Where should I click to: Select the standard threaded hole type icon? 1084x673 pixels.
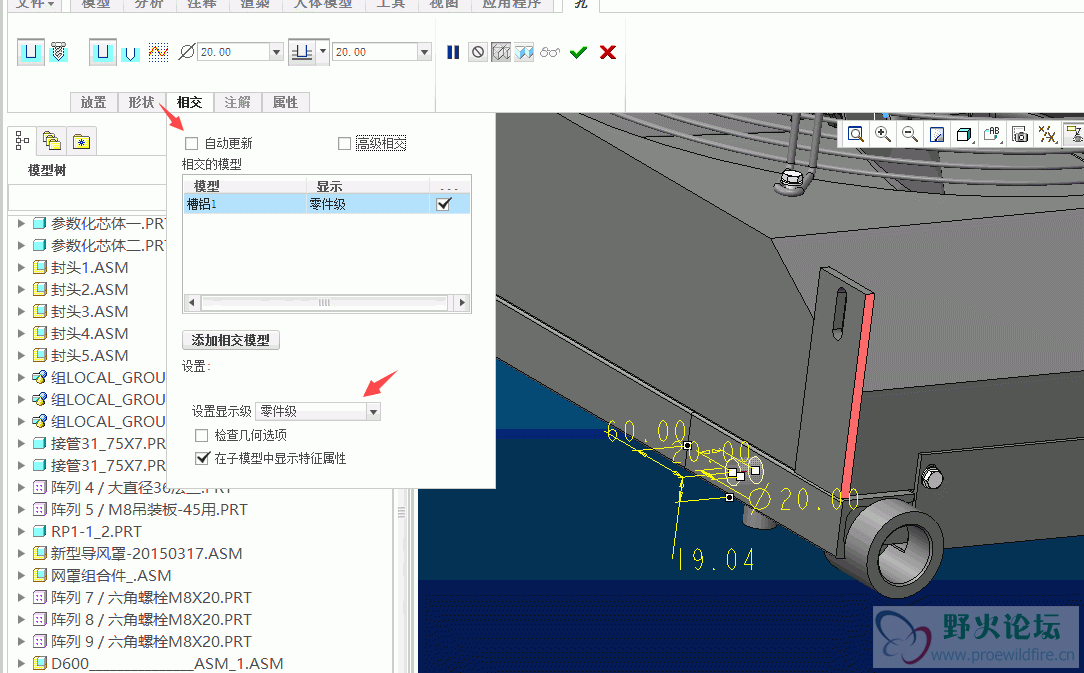(59, 52)
